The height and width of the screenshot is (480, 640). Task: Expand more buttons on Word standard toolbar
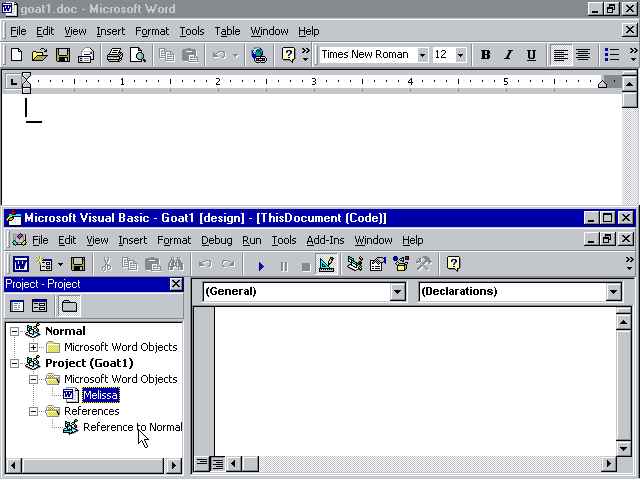(306, 55)
